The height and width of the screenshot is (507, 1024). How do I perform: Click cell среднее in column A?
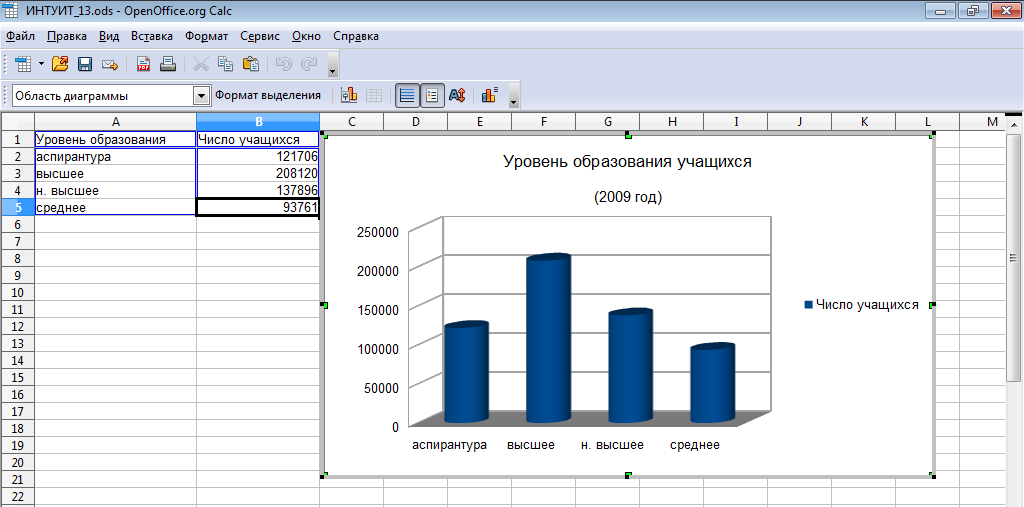coord(116,208)
